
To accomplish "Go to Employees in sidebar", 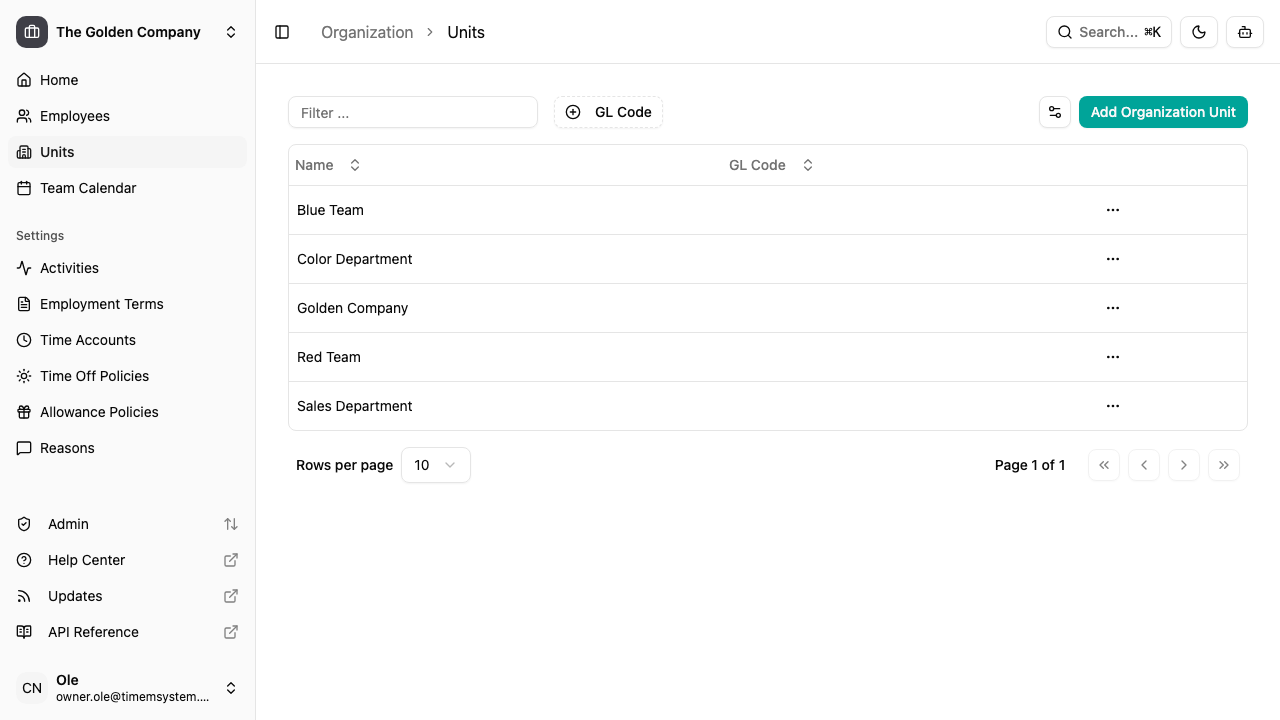I will (75, 116).
